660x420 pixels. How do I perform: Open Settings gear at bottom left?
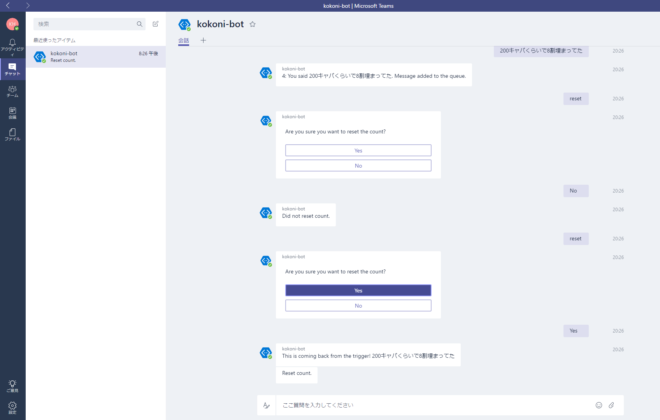[x=12, y=407]
